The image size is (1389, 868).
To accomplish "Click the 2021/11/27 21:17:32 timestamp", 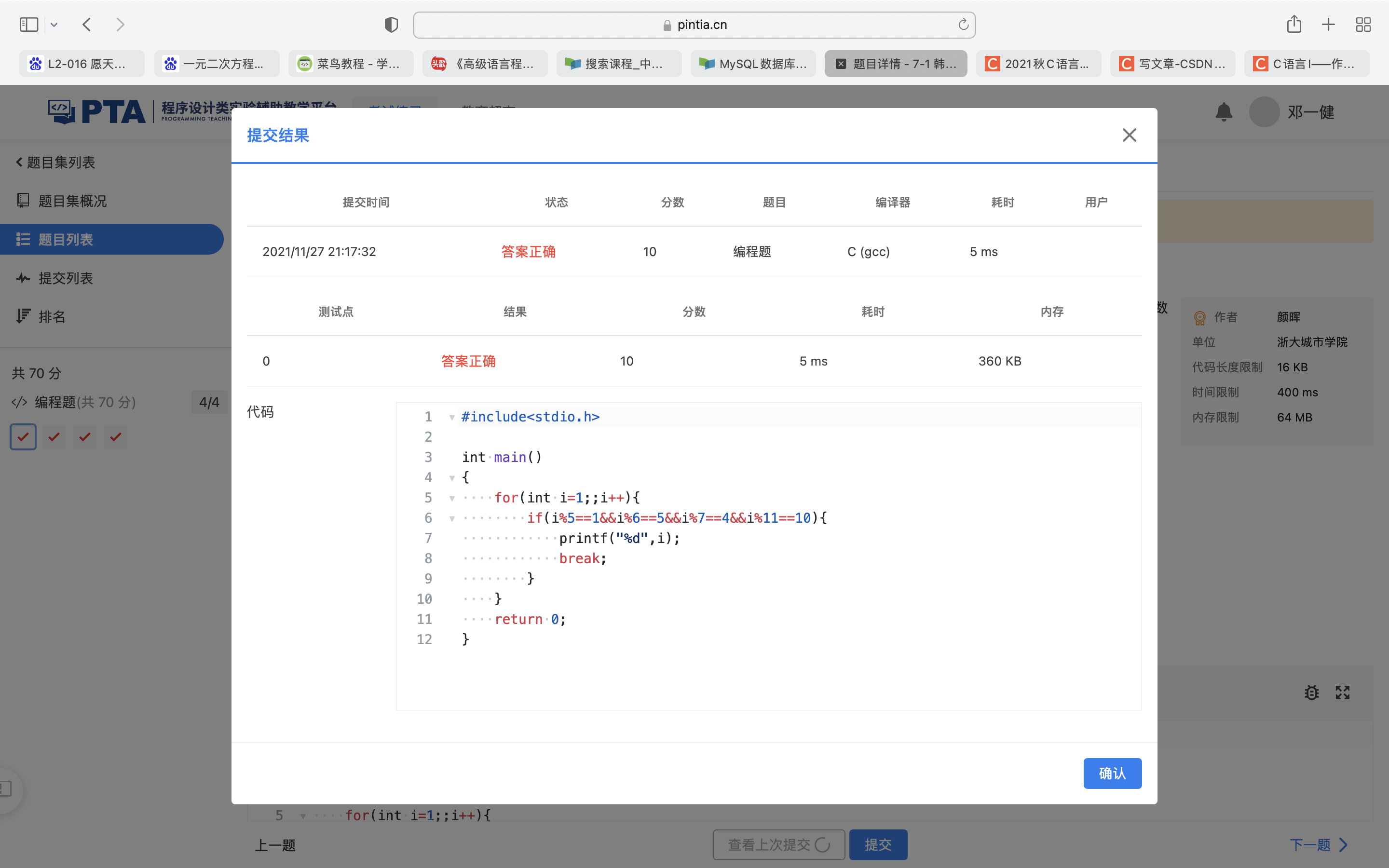I will [x=319, y=252].
